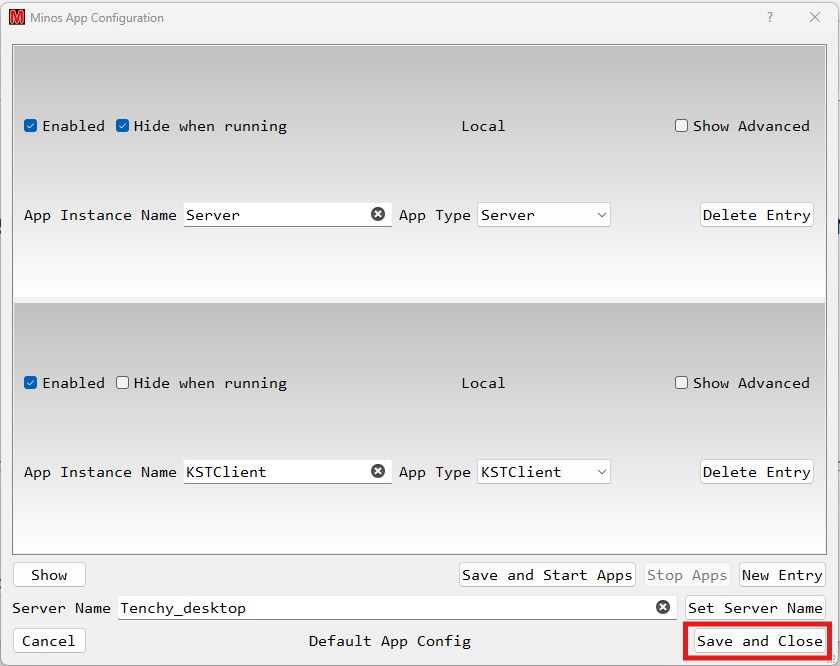Open the KSTClient App Type dropdown
The width and height of the screenshot is (840, 666).
544,472
